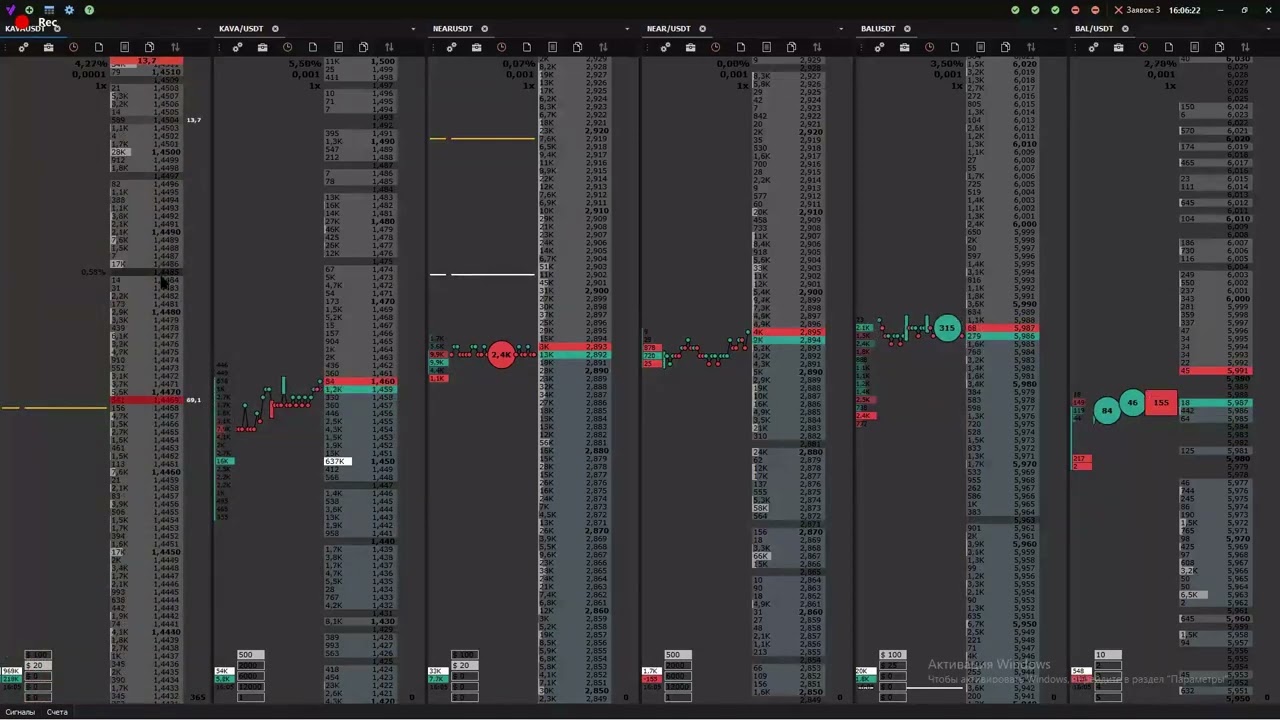Open NEARUSDT panel gears settings icon

point(451,47)
